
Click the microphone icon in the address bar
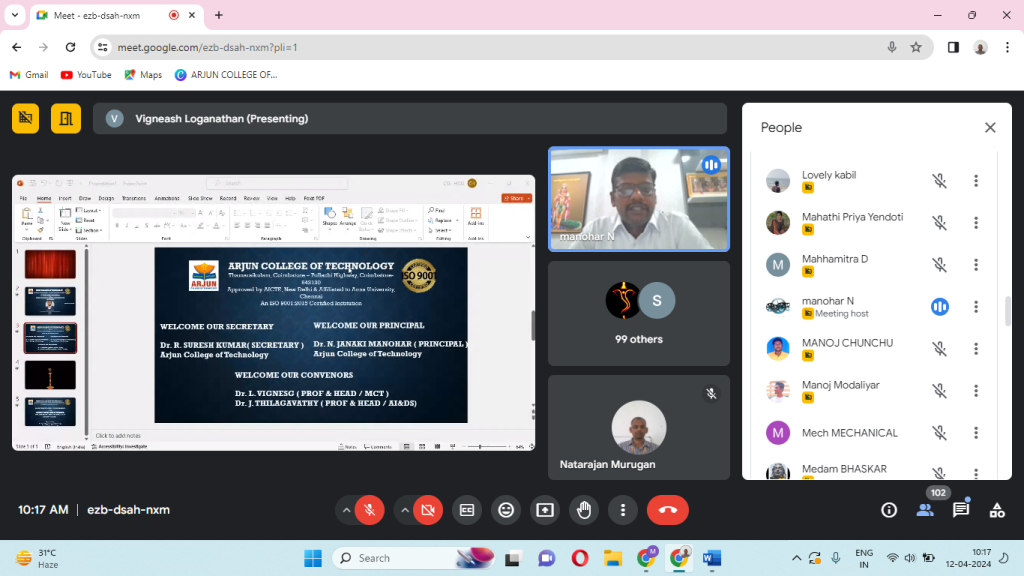click(x=891, y=47)
